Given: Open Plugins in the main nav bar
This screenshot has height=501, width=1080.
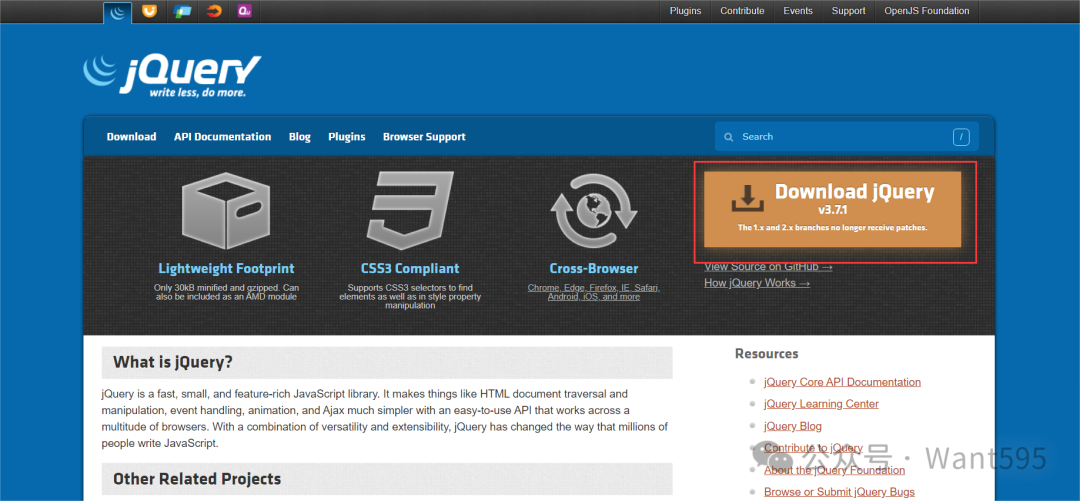Looking at the screenshot, I should click(346, 136).
